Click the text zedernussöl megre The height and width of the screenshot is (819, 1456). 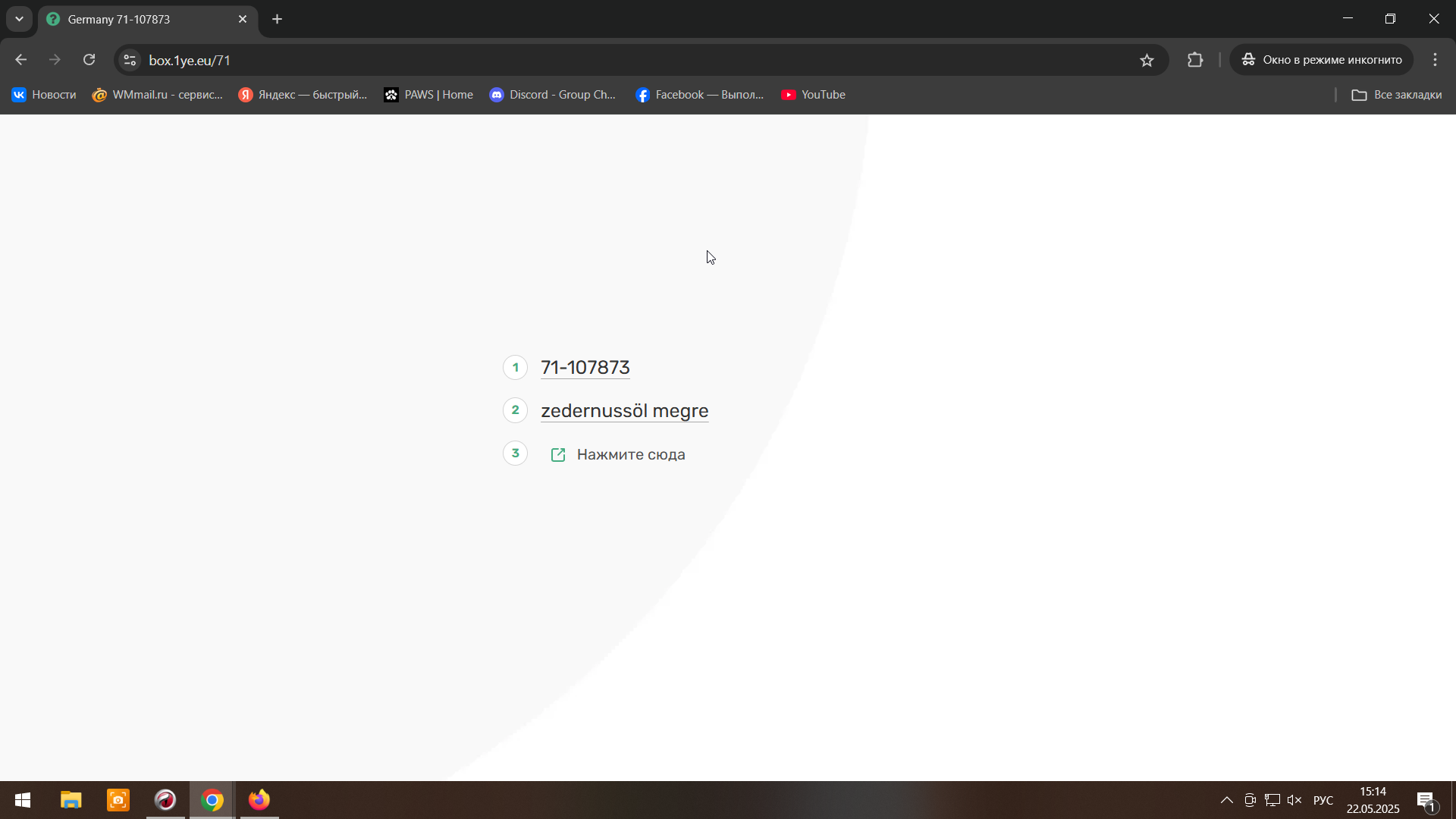point(625,410)
